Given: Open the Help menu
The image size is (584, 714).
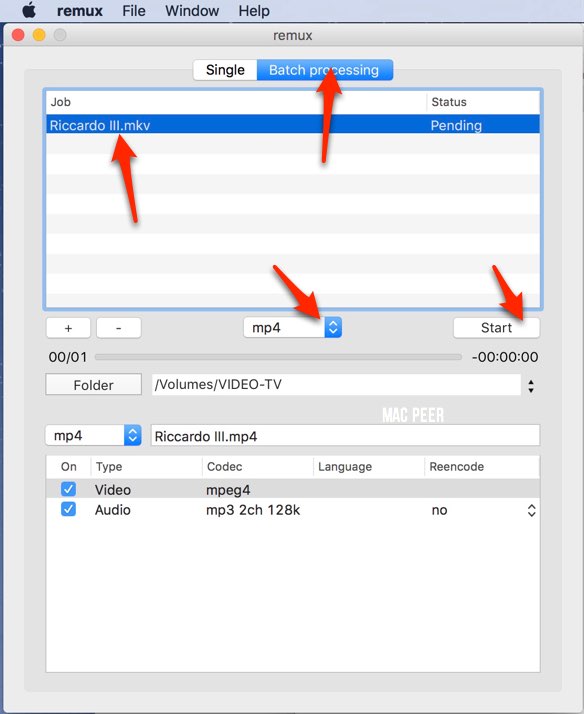Looking at the screenshot, I should tap(254, 10).
